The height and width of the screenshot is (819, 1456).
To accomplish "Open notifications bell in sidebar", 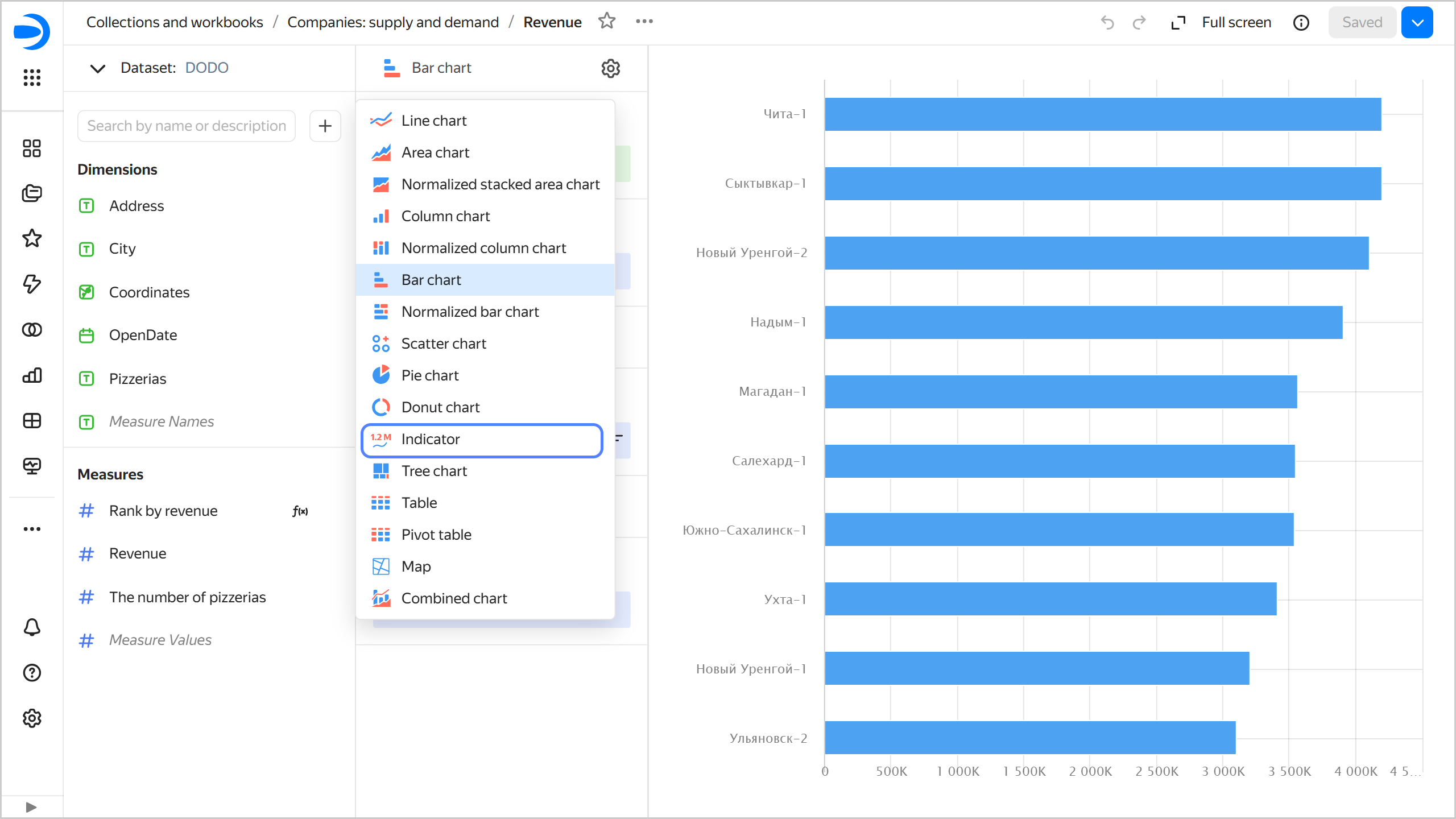I will [x=32, y=627].
